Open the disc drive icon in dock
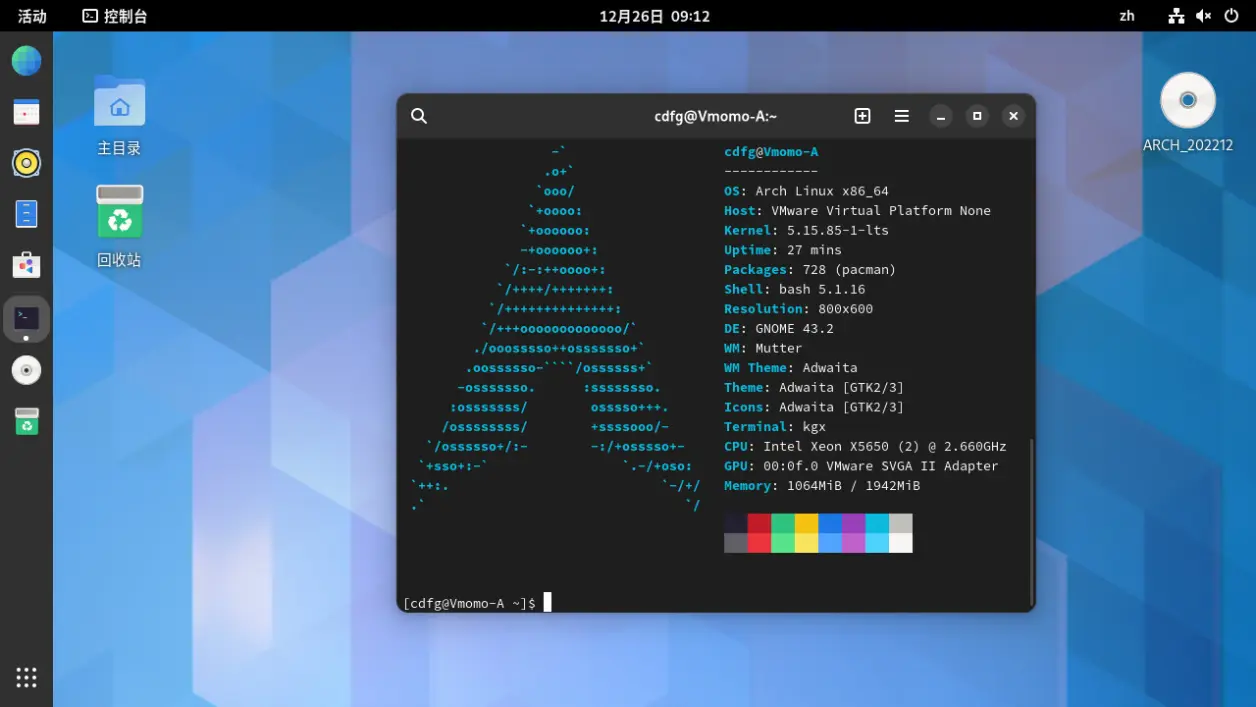 (x=26, y=370)
